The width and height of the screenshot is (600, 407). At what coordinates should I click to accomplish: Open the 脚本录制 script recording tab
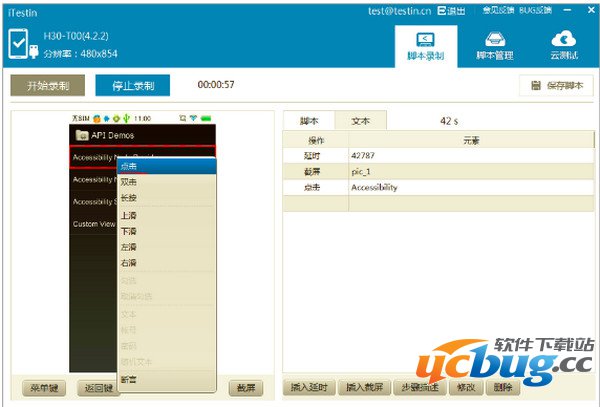[x=425, y=44]
